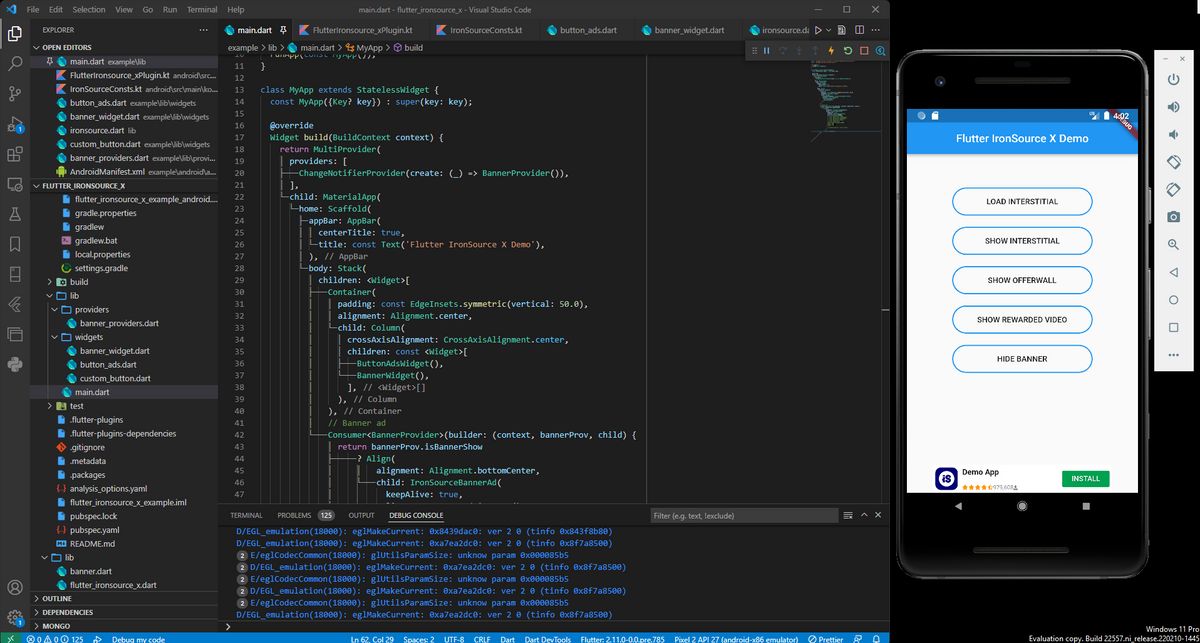1200x643 pixels.
Task: Tap LOAD INTERSTITIAL in the emulator app
Action: coord(1021,201)
